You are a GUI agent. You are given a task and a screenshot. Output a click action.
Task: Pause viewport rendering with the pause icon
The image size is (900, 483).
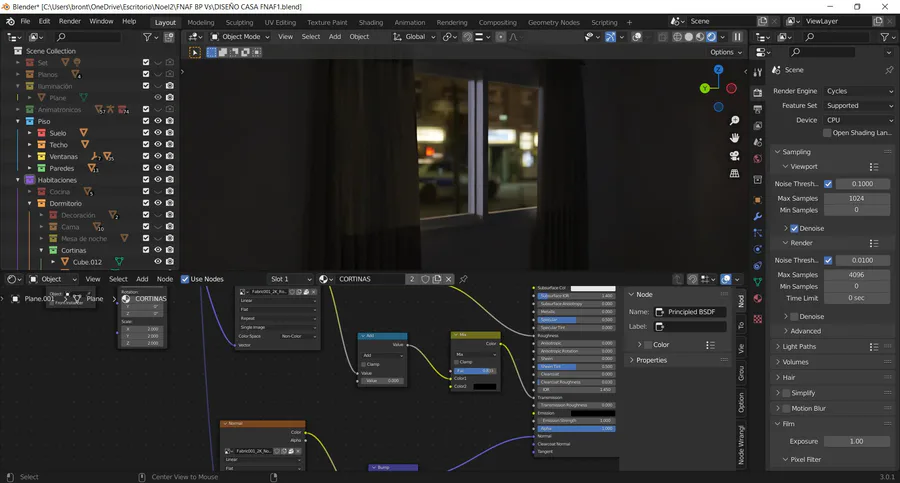pos(738,37)
